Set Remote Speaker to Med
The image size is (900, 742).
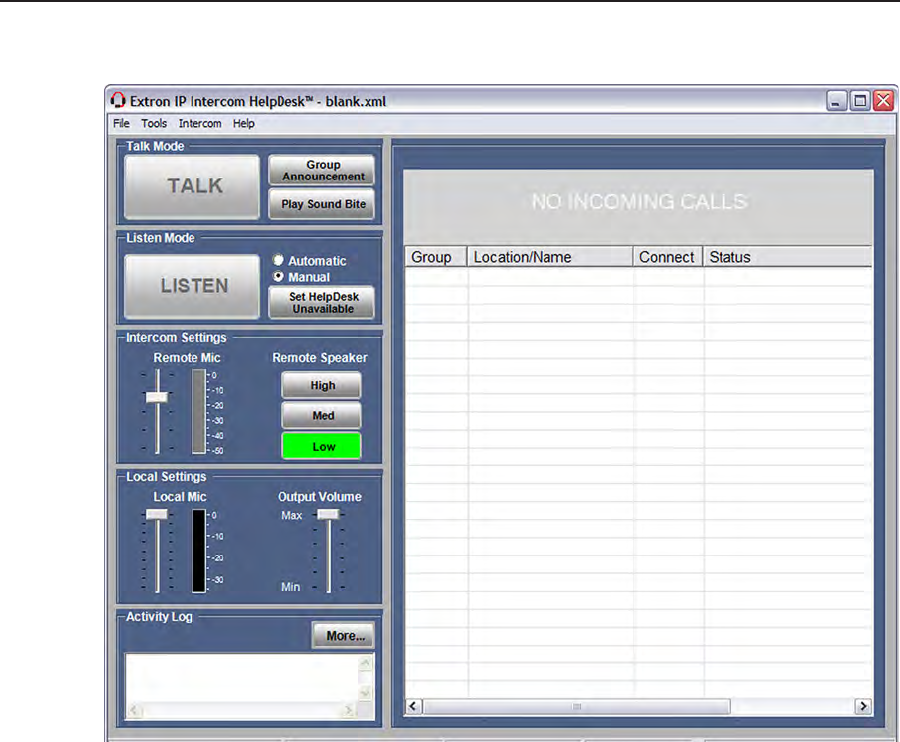pos(322,416)
